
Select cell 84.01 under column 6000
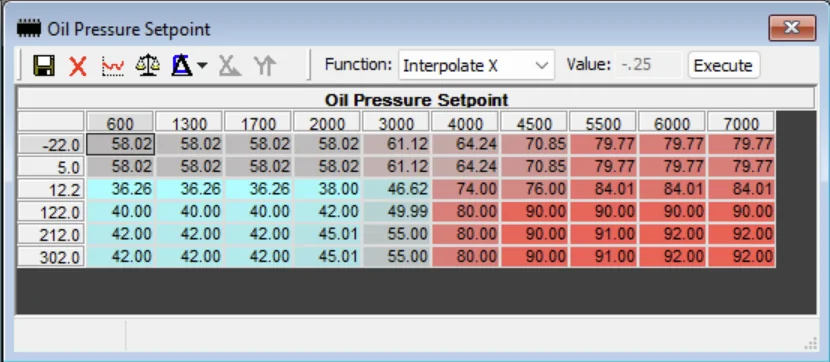[672, 189]
